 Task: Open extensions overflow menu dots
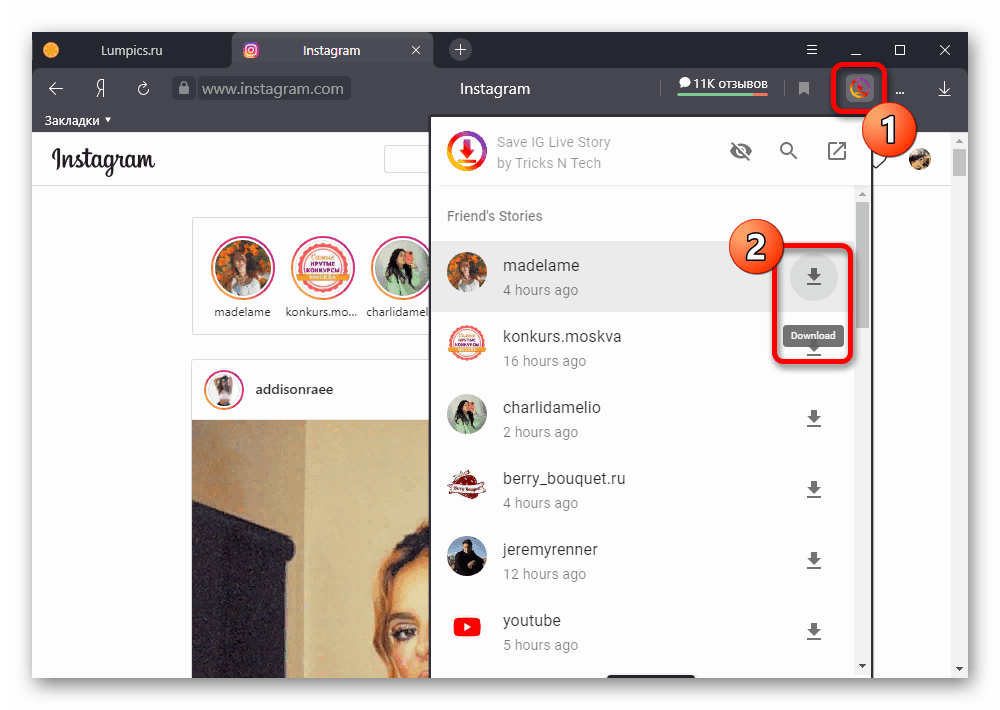coord(900,92)
